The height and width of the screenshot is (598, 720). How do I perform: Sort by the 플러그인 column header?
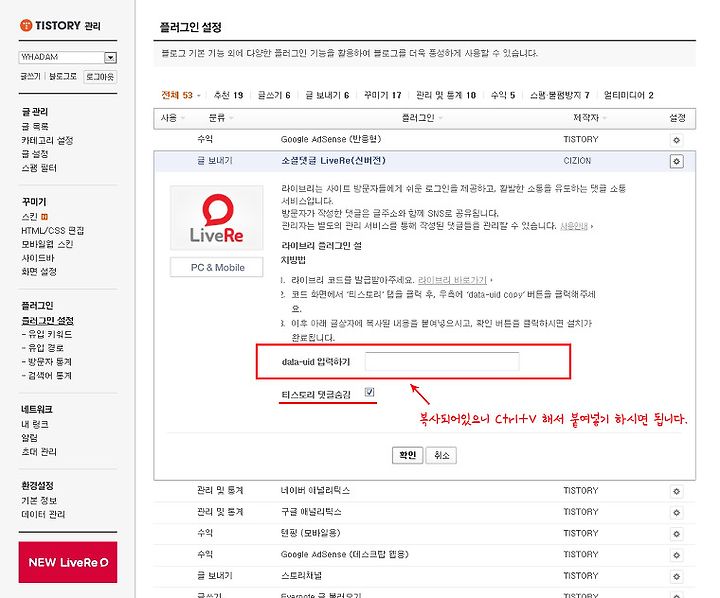pos(422,118)
